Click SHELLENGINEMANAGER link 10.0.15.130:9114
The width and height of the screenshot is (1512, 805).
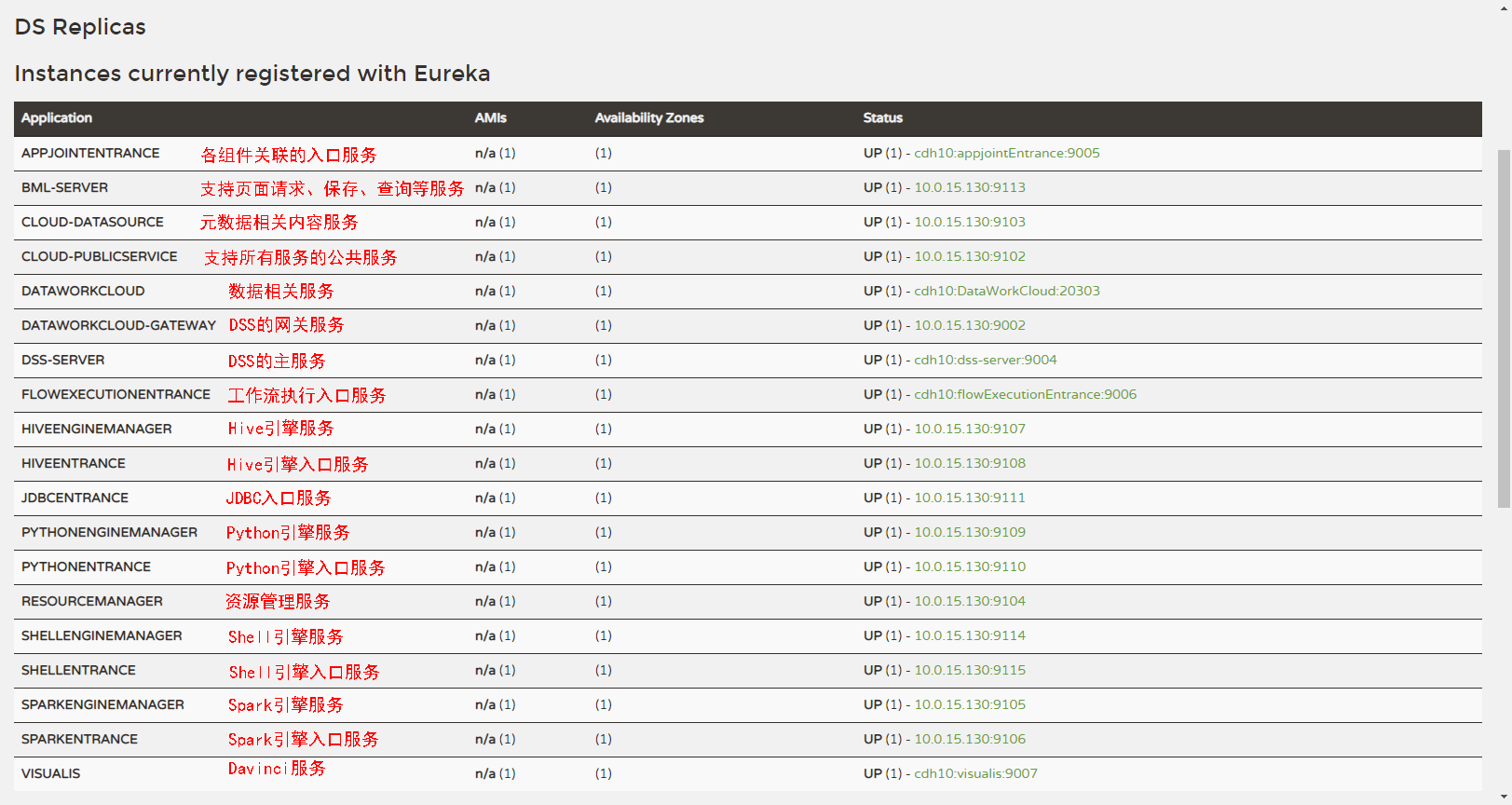tap(969, 635)
